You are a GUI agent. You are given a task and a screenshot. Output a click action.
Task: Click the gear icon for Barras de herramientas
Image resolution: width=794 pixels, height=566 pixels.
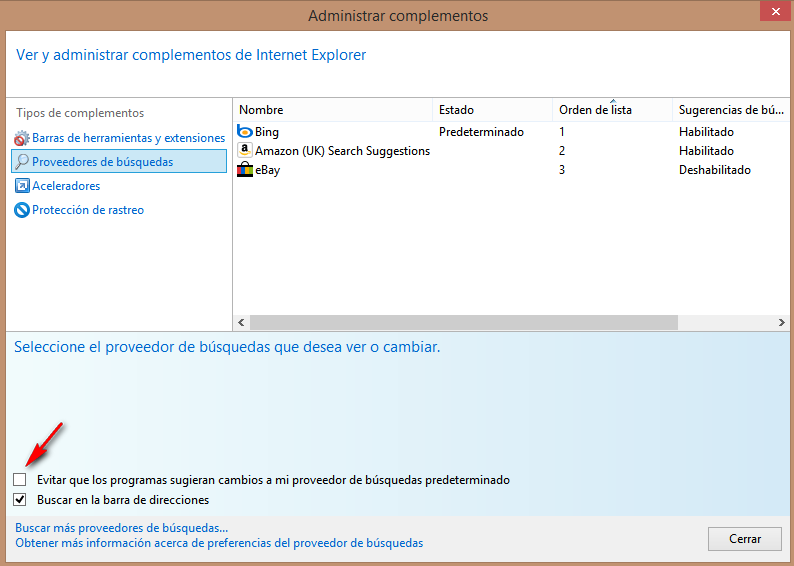22,138
